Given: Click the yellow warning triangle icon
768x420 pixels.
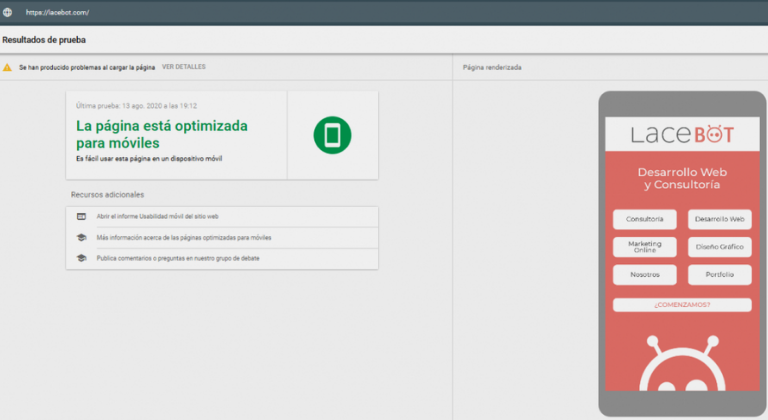Looking at the screenshot, I should (7, 68).
